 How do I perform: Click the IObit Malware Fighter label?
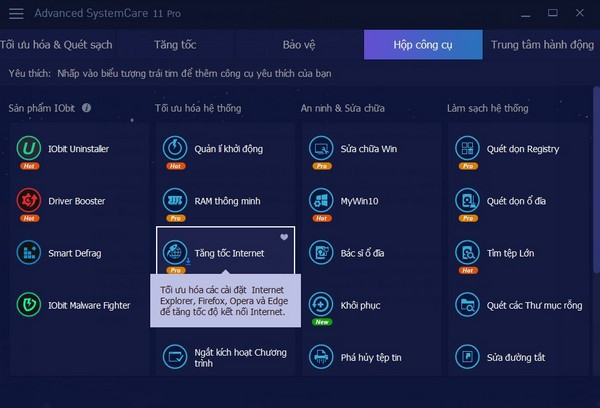(x=89, y=305)
